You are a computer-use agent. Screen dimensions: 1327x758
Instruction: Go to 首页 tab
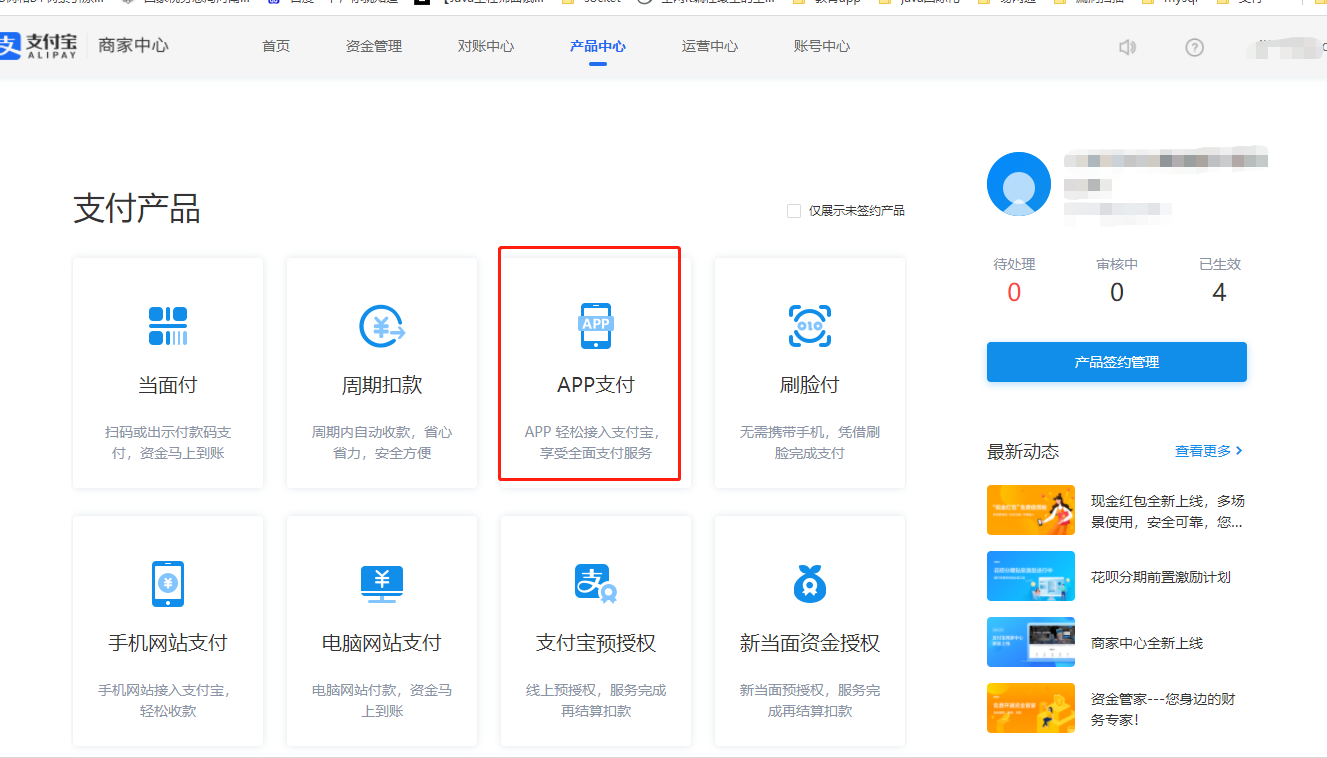point(276,46)
